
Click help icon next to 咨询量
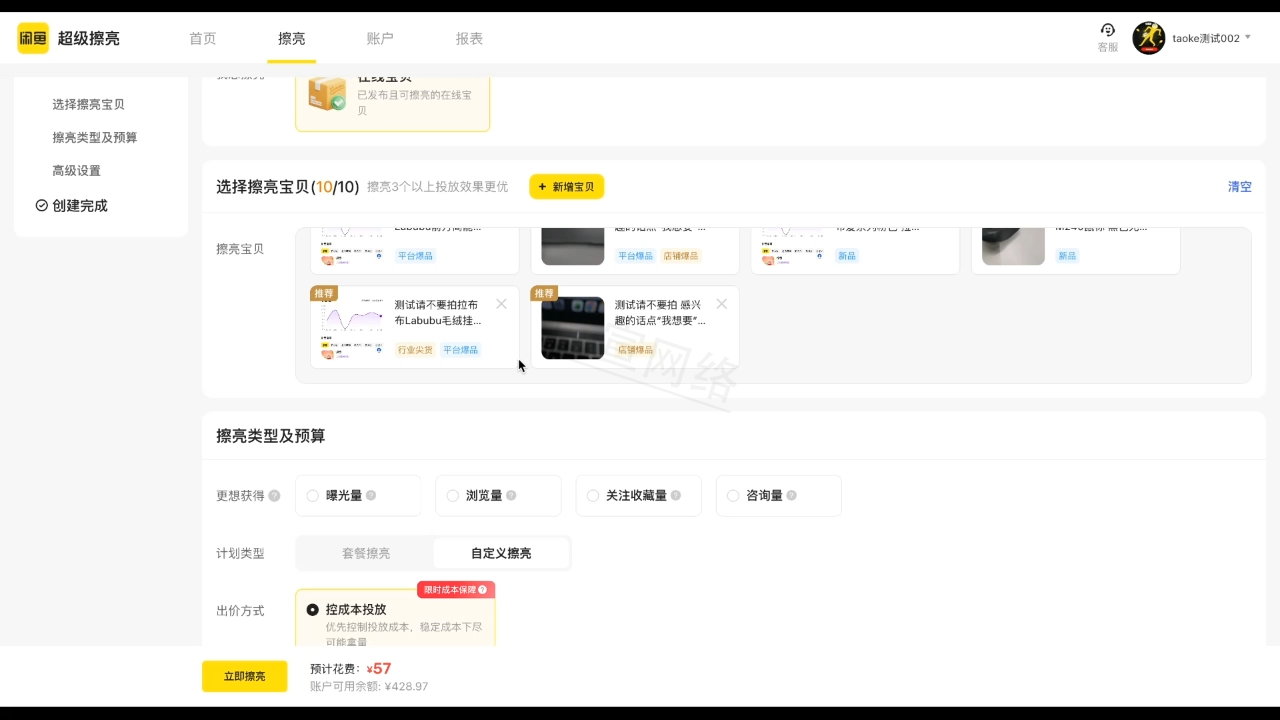pyautogui.click(x=791, y=495)
